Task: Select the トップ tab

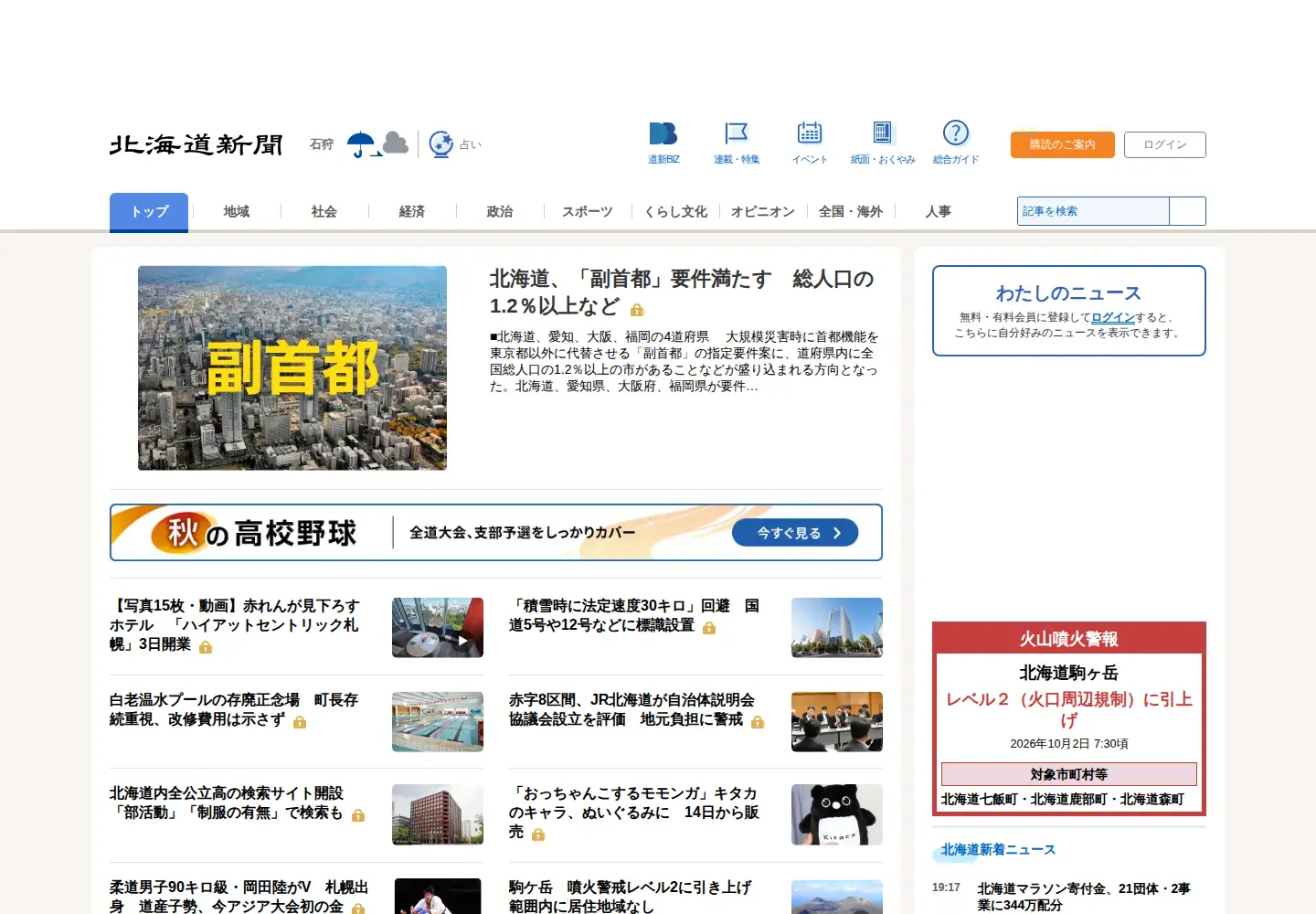Action: (x=149, y=212)
